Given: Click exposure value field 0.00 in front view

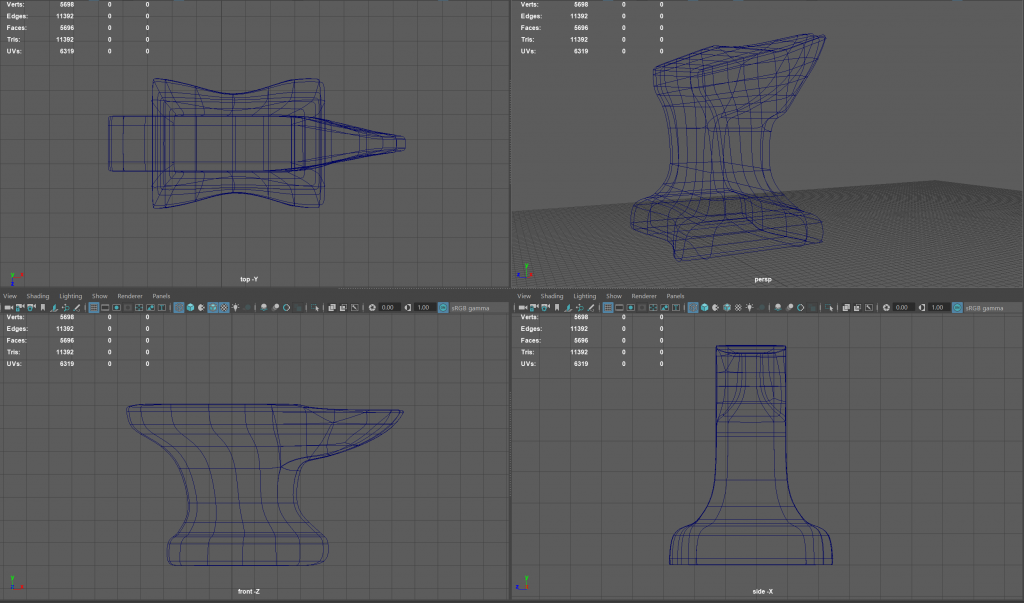Looking at the screenshot, I should tap(388, 308).
